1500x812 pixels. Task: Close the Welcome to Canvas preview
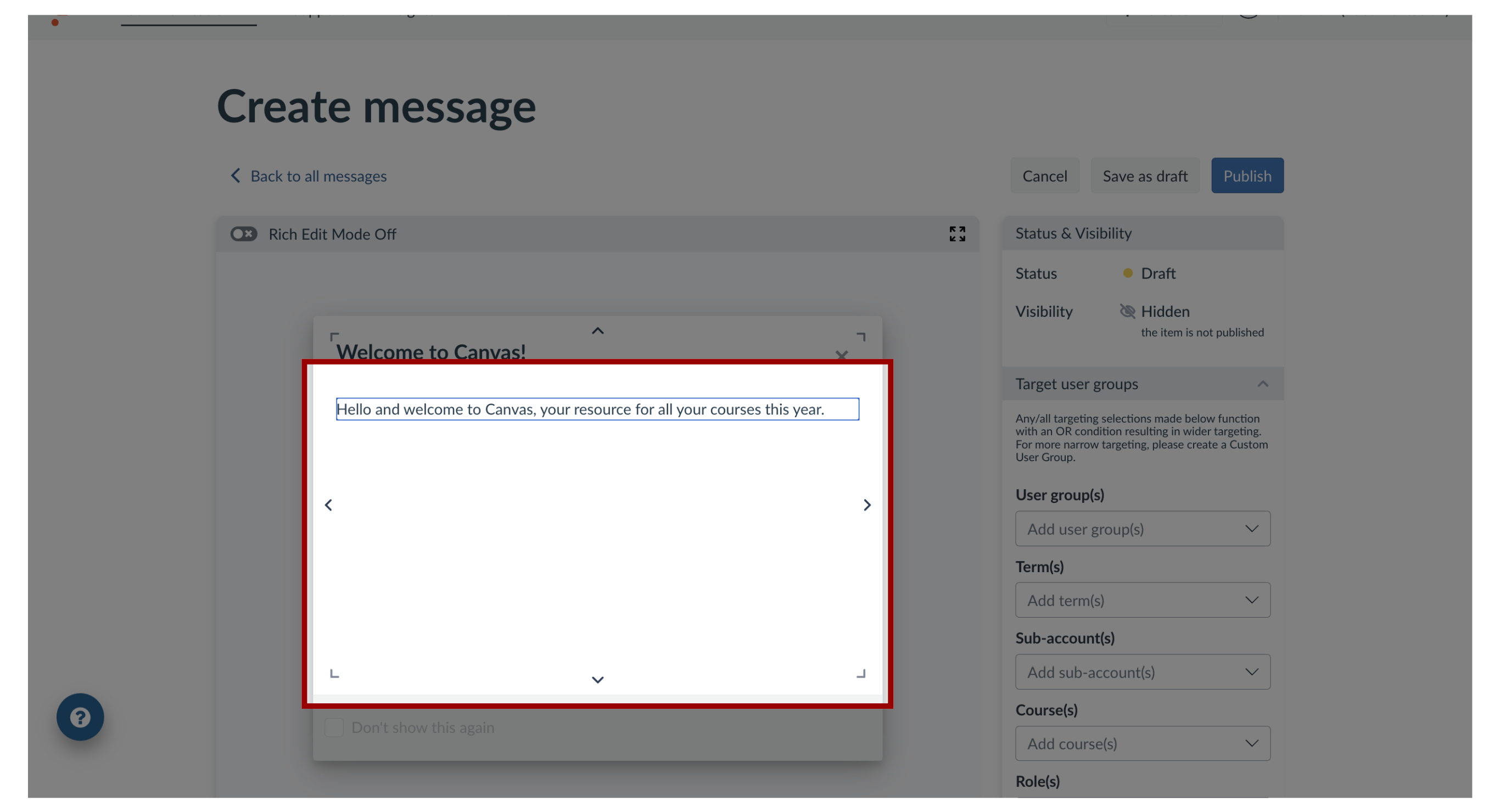pos(841,355)
